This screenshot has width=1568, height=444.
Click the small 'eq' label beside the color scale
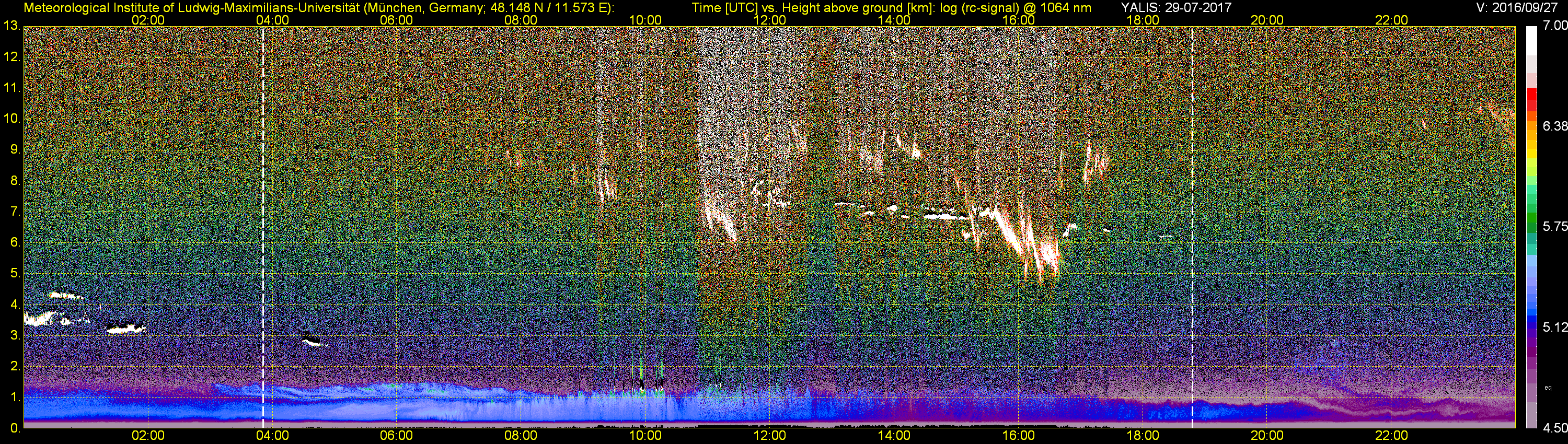tap(1548, 387)
